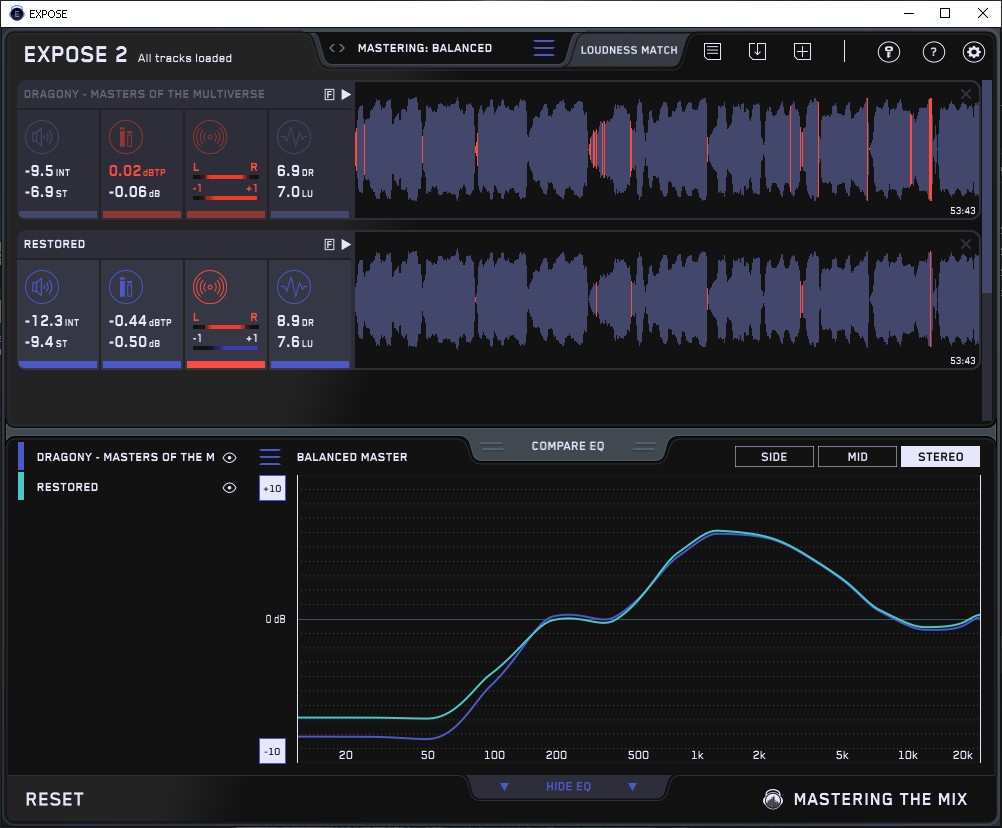The height and width of the screenshot is (828, 1002).
Task: Select dynamic range icon on Dragony track
Action: coord(294,137)
